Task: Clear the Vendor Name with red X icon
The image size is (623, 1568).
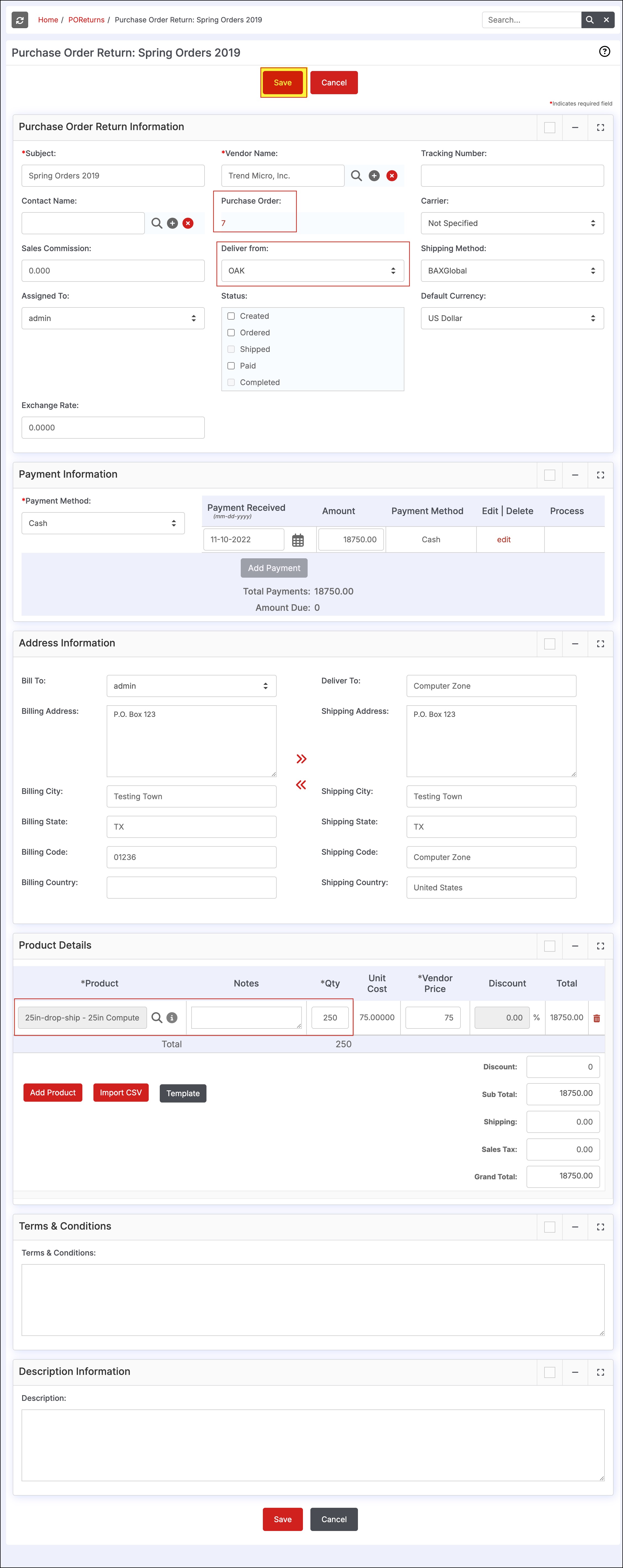Action: coord(392,176)
